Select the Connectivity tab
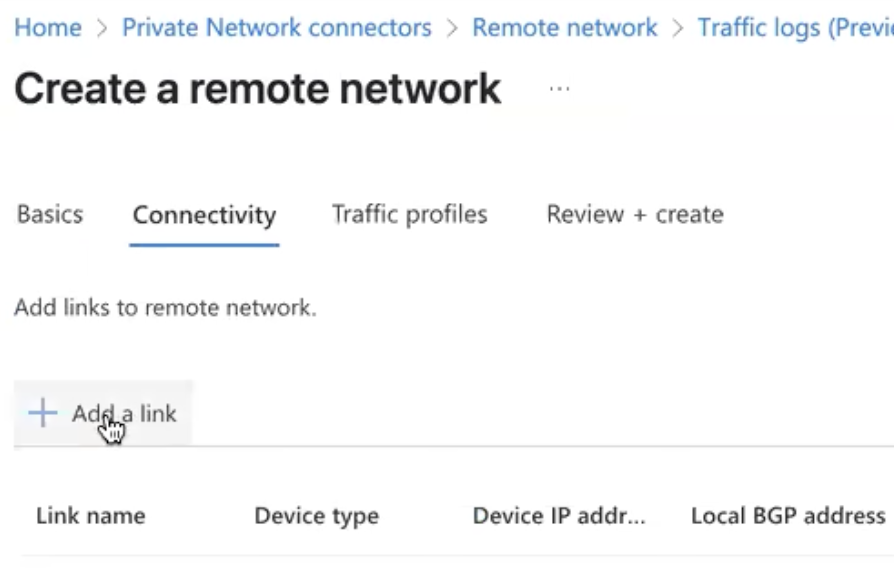This screenshot has width=894, height=570. pos(204,215)
